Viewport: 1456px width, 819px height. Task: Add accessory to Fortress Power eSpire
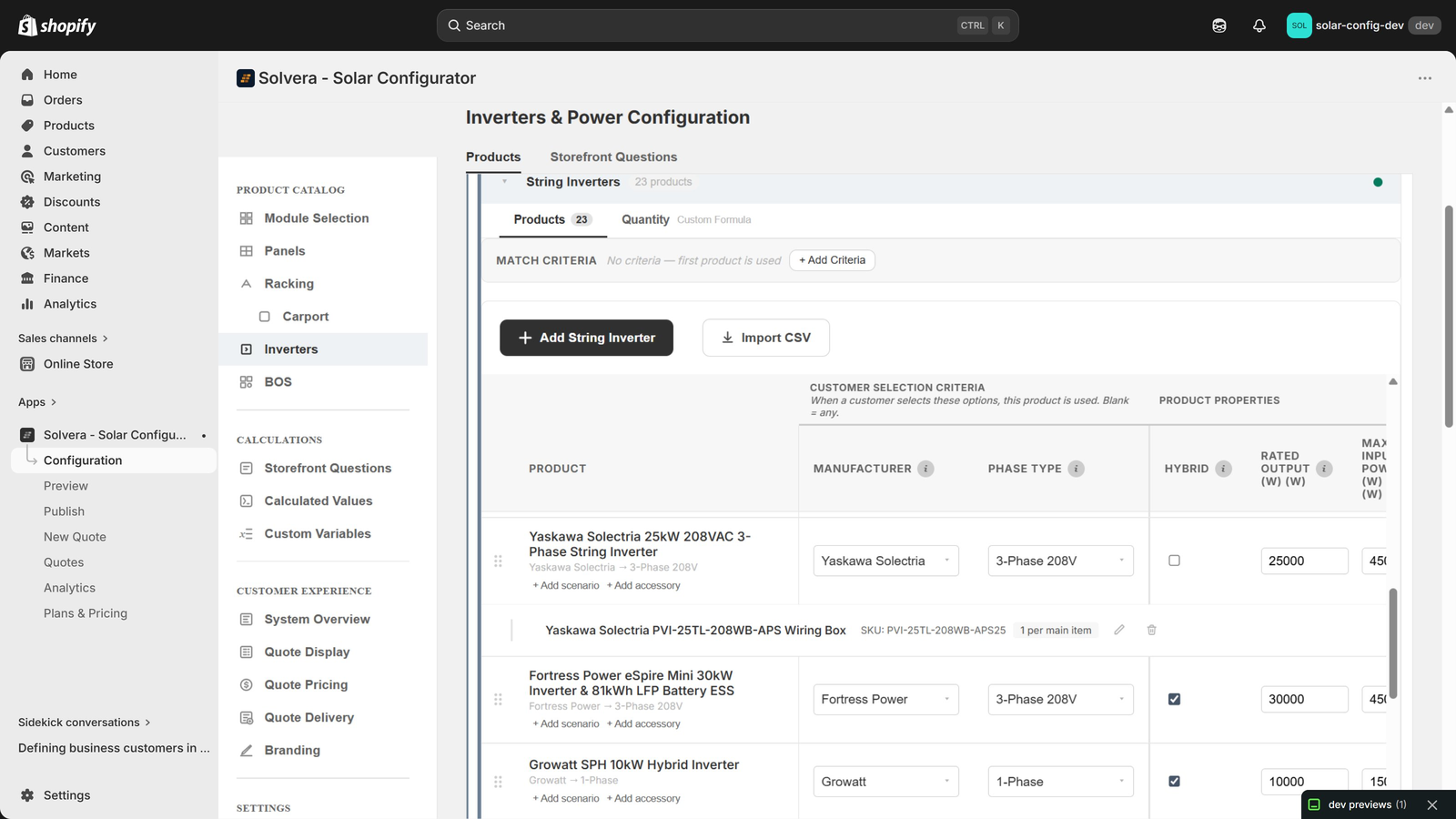[643, 723]
